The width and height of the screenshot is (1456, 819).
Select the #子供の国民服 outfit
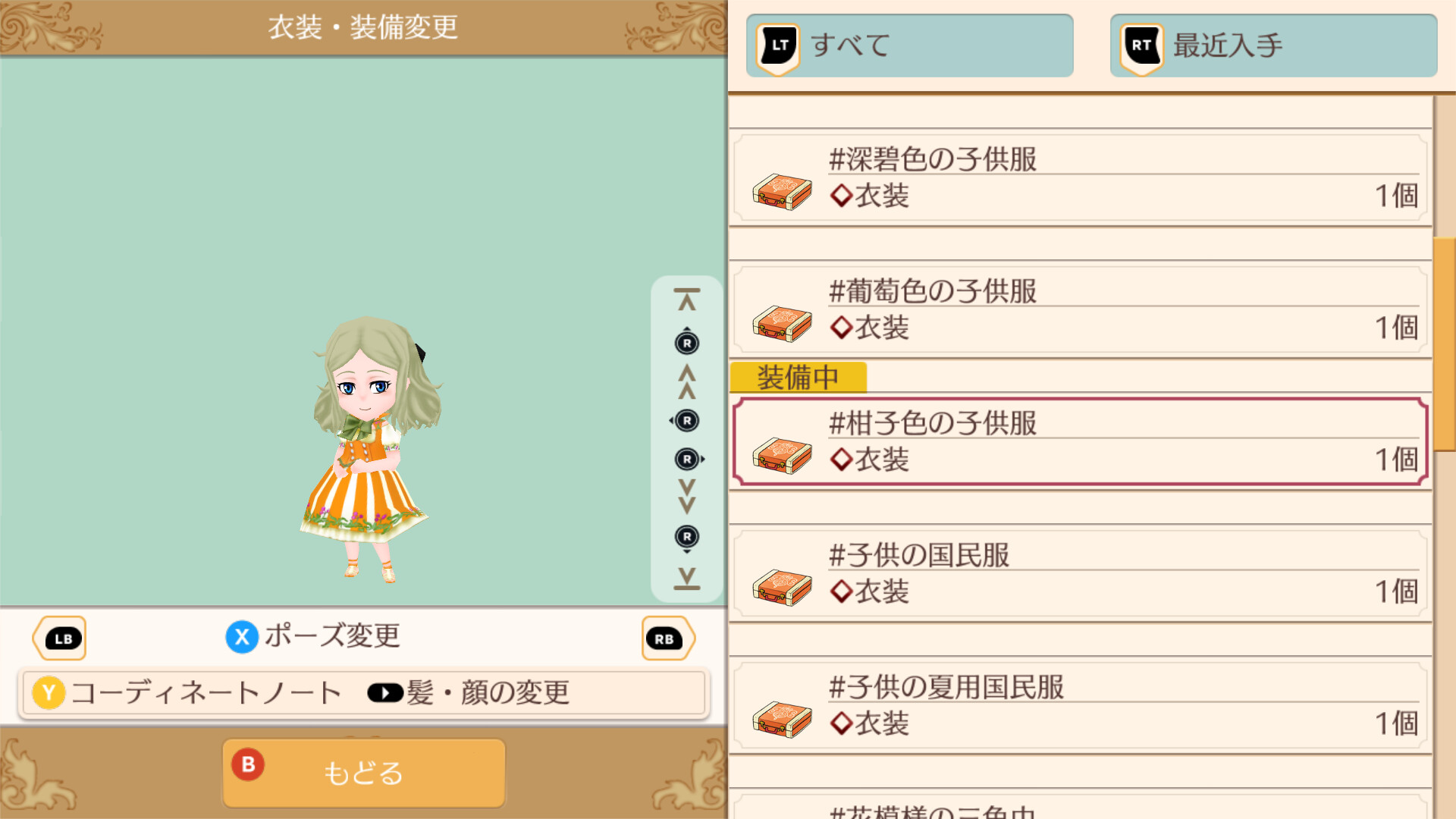pos(1080,575)
